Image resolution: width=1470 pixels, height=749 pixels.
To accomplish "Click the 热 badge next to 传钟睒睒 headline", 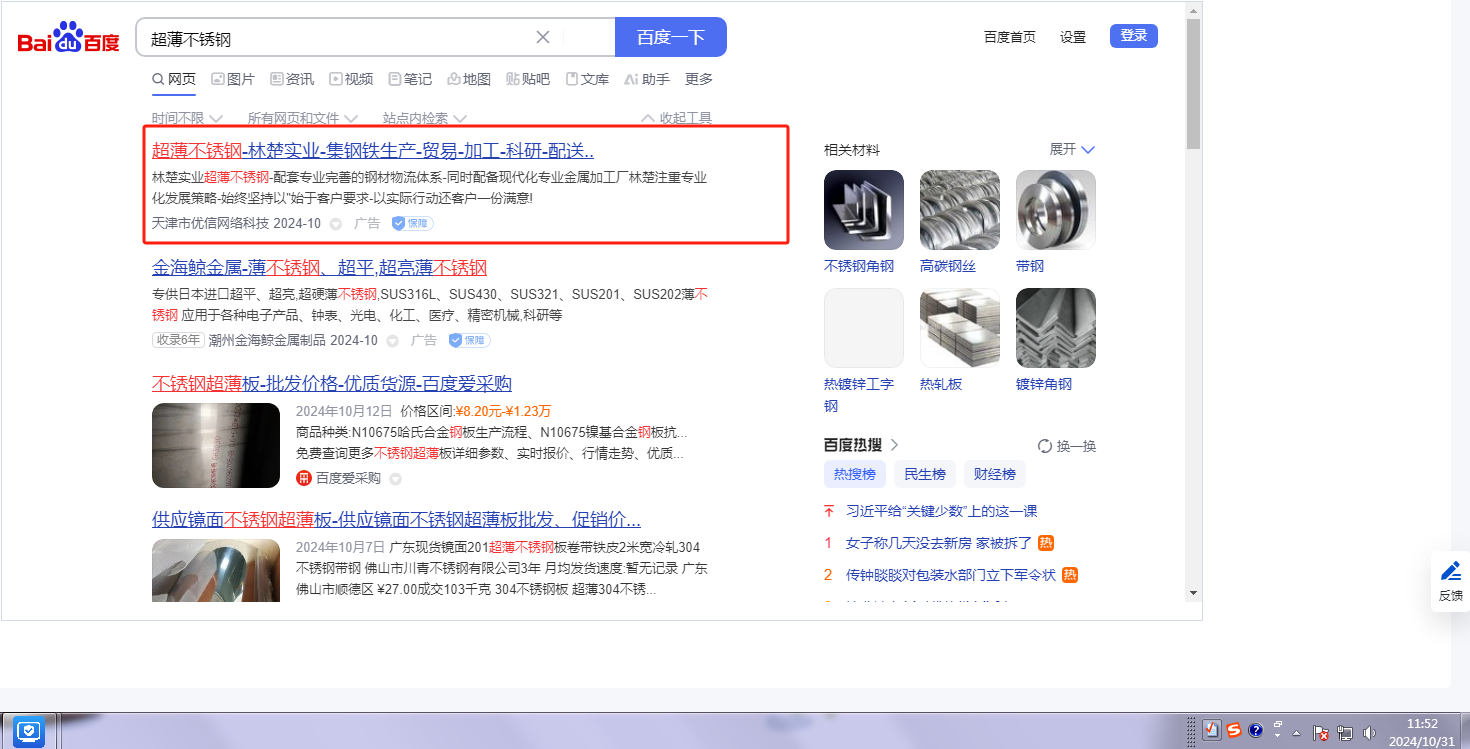I will pos(1069,575).
